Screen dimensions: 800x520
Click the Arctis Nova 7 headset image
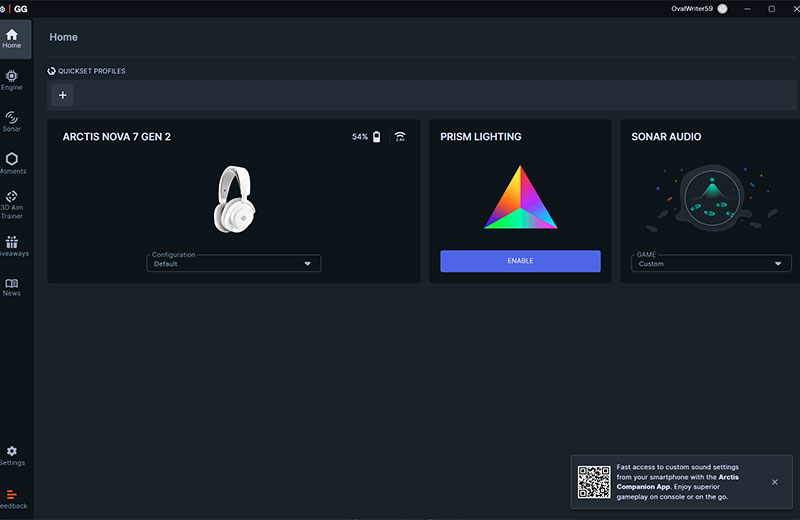[234, 200]
